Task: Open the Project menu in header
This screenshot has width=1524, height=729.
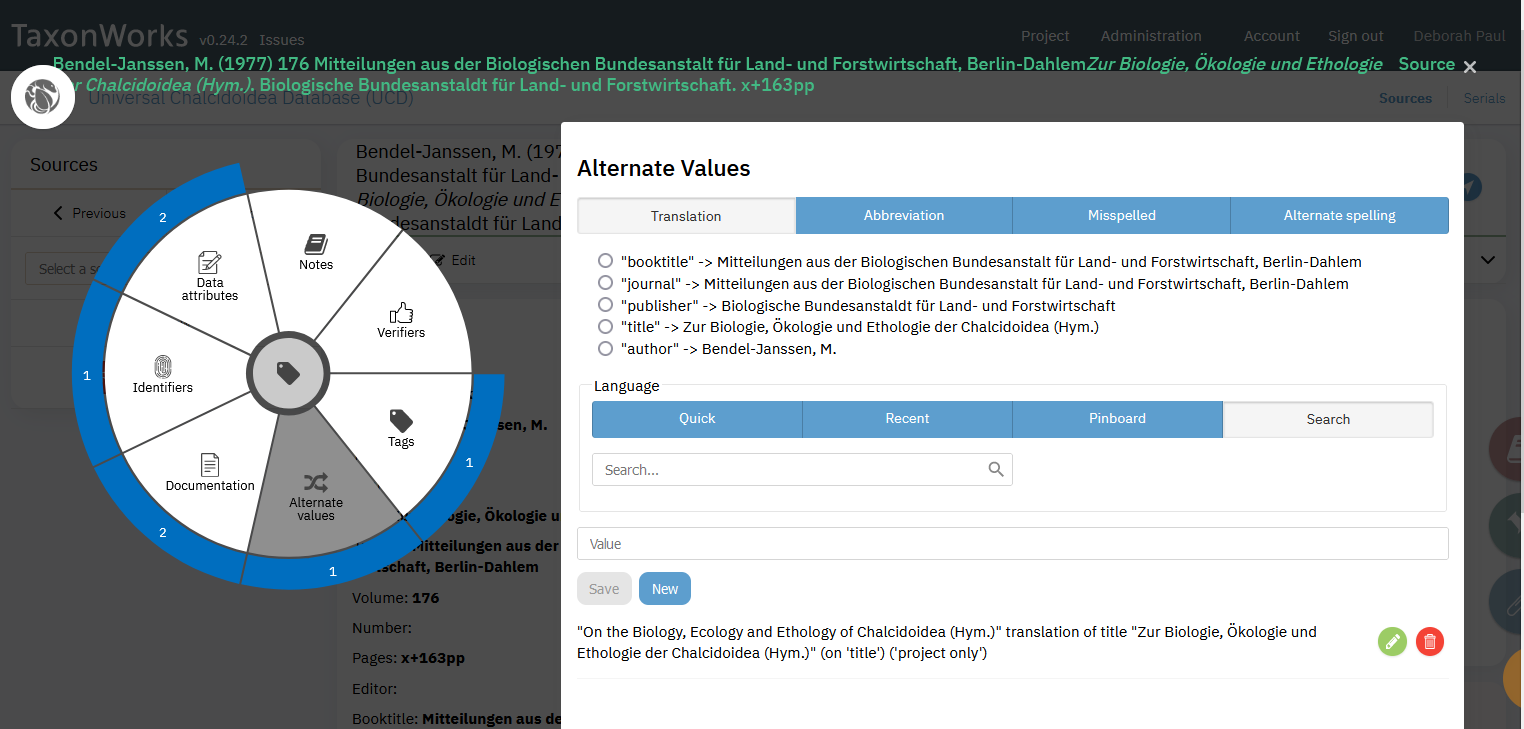Action: (1045, 36)
